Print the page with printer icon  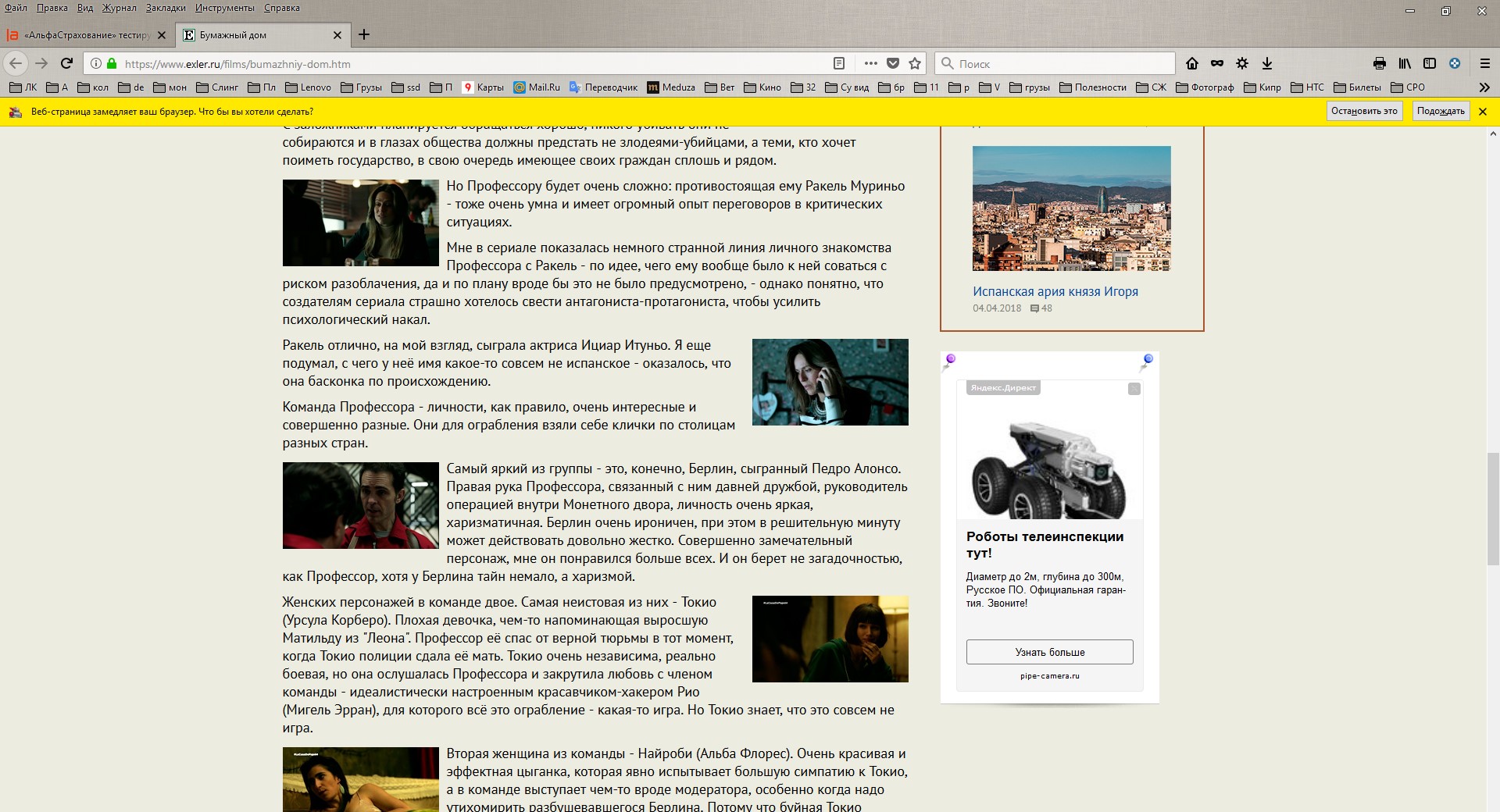point(1380,63)
